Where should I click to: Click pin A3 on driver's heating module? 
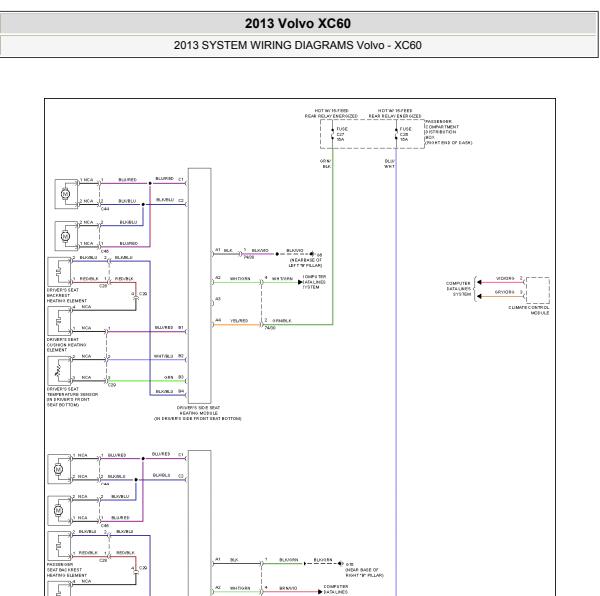click(x=218, y=299)
